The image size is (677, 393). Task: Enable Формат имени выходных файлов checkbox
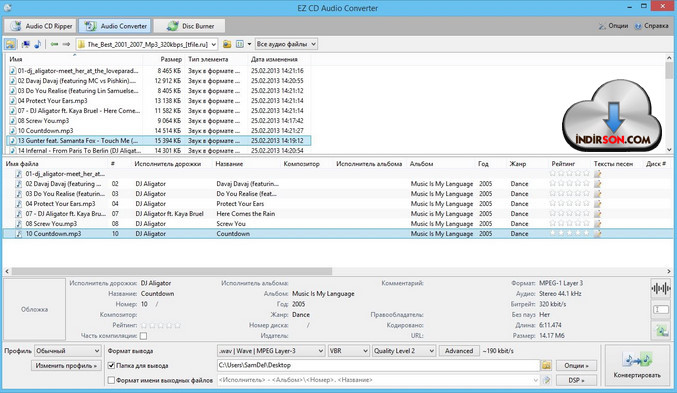(111, 380)
